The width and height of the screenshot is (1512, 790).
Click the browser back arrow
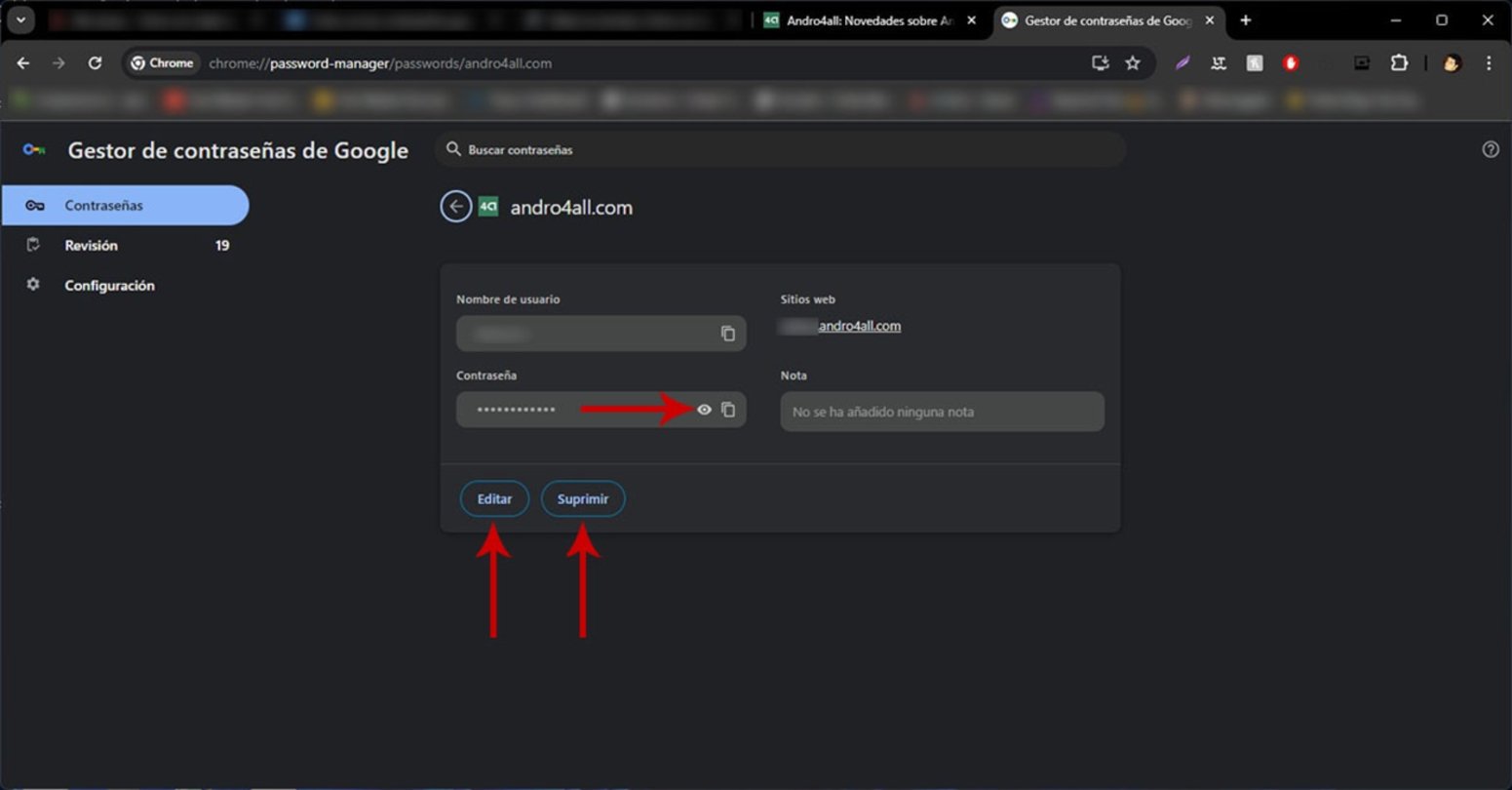click(x=23, y=63)
